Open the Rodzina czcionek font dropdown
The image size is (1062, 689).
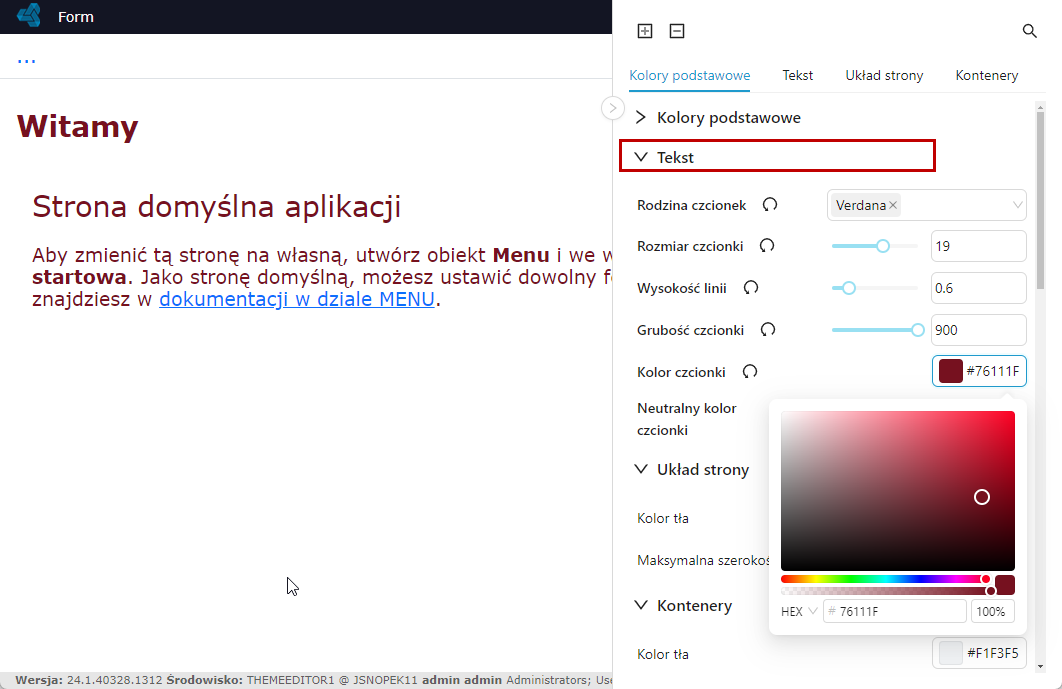pos(927,205)
